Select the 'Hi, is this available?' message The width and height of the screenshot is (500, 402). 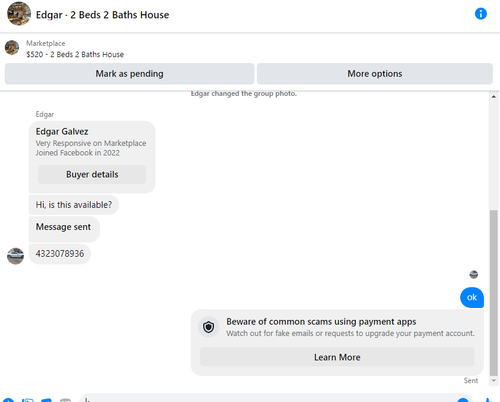(74, 205)
